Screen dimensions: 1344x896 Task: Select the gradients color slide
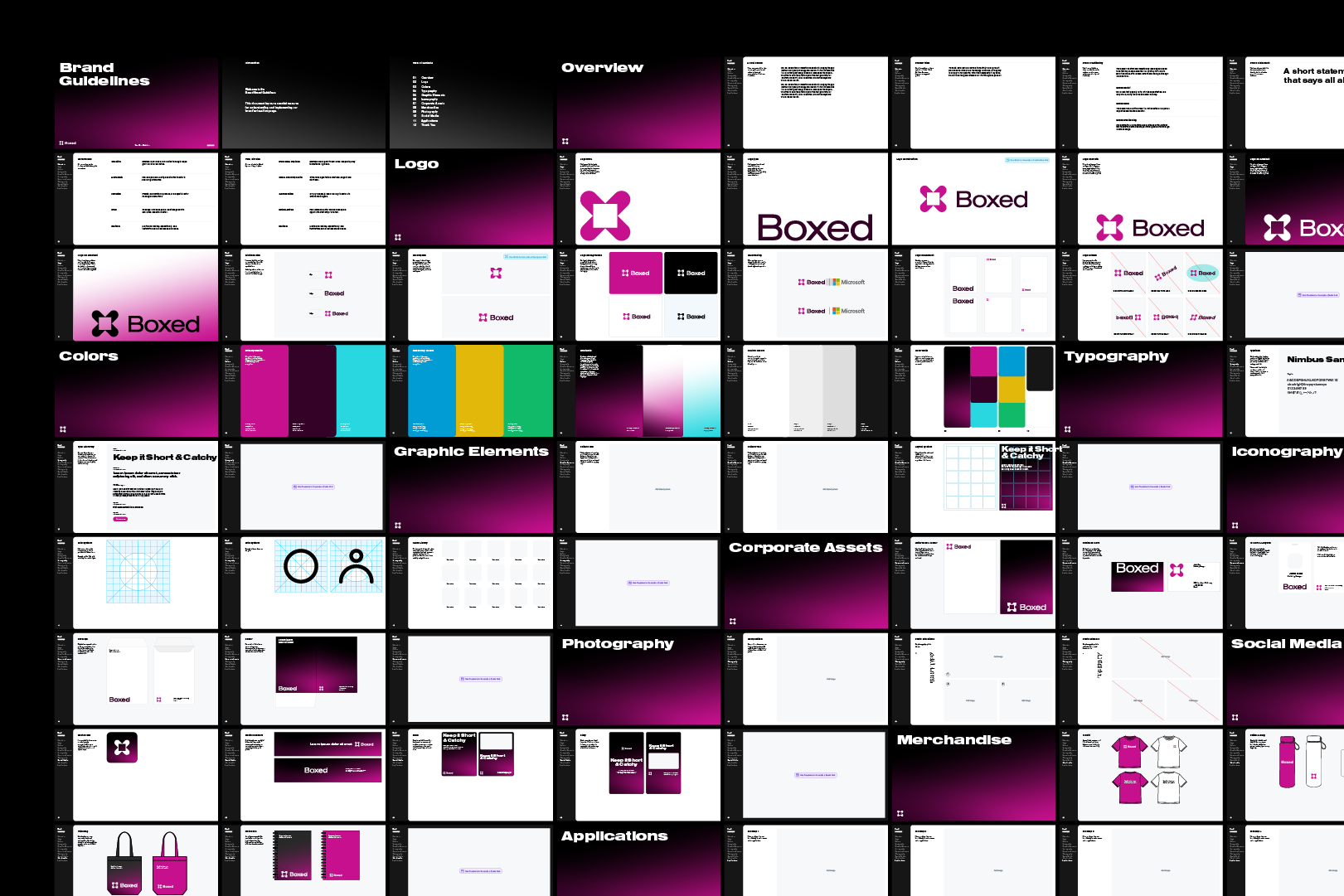click(x=638, y=391)
